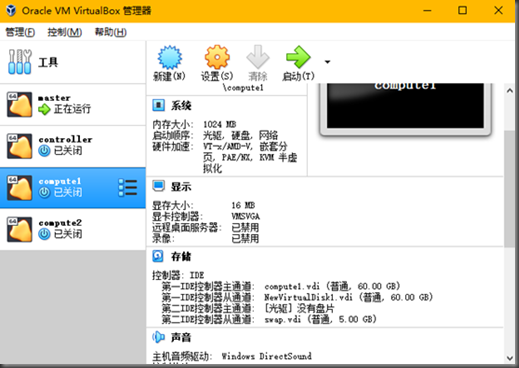519x368 pixels.
Task: Select the master VM icon
Action: pos(20,104)
